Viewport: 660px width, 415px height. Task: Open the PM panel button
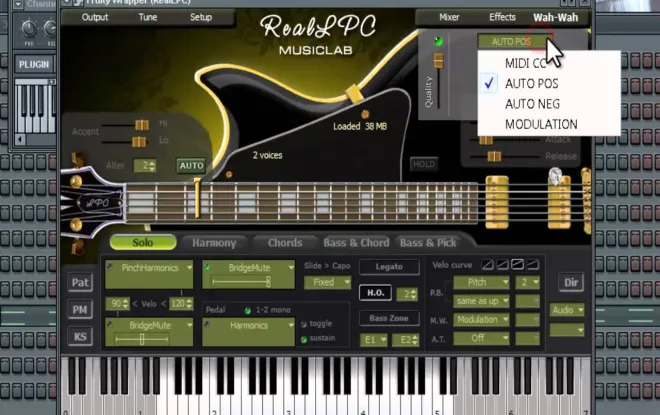click(x=80, y=310)
